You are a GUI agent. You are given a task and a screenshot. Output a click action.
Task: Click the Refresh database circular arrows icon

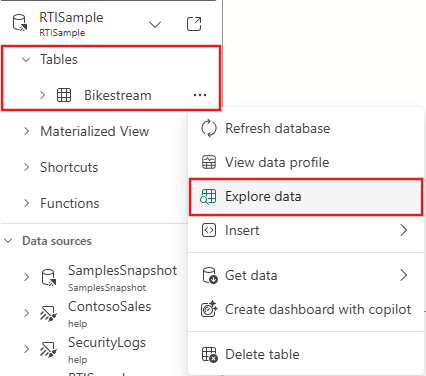click(209, 128)
